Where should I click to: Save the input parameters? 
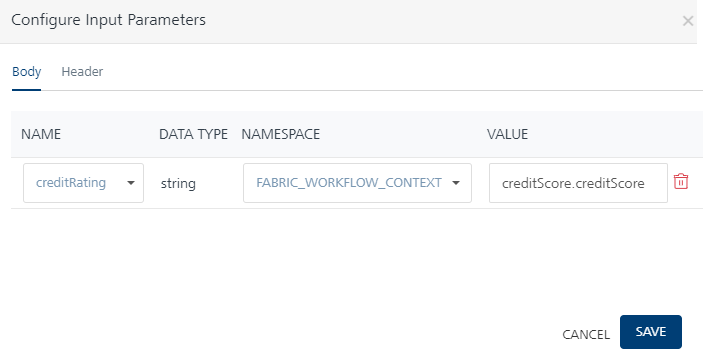651,332
